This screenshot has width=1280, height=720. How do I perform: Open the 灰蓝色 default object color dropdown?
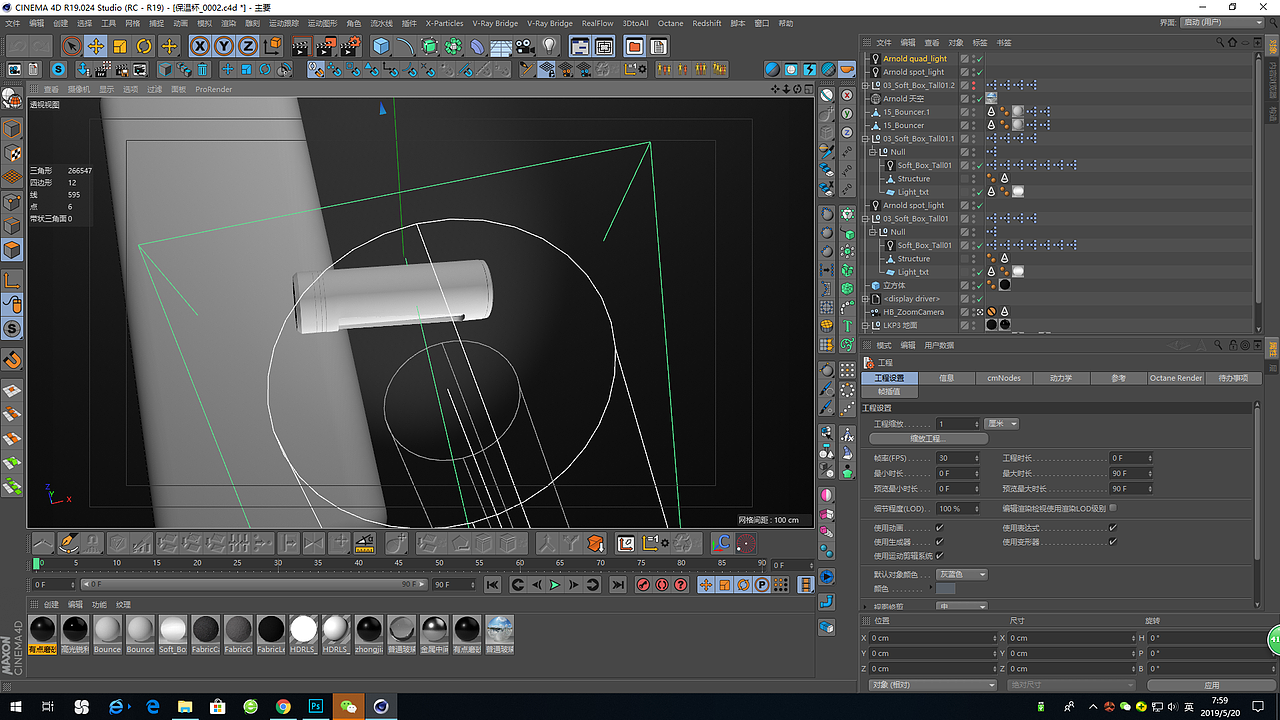(x=962, y=574)
